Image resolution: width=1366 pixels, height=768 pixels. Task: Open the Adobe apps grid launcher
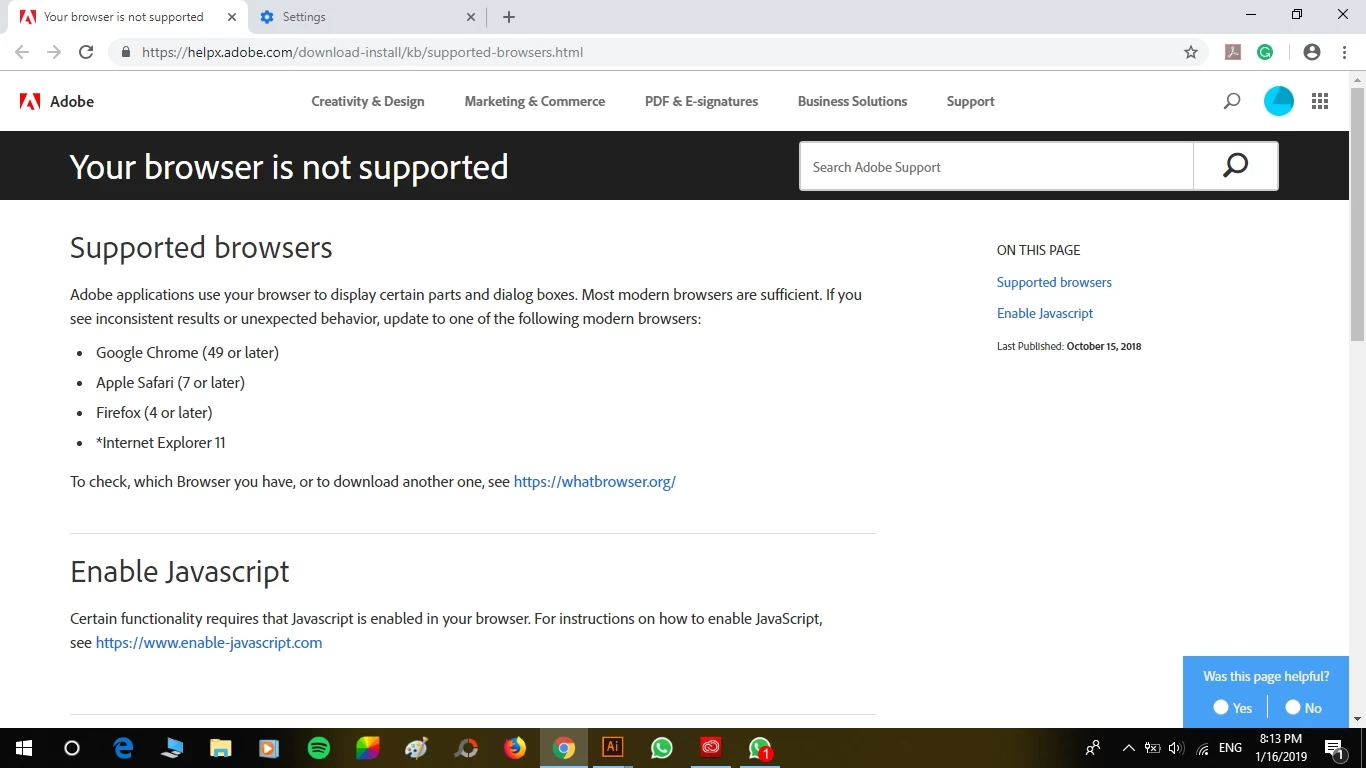[1320, 101]
